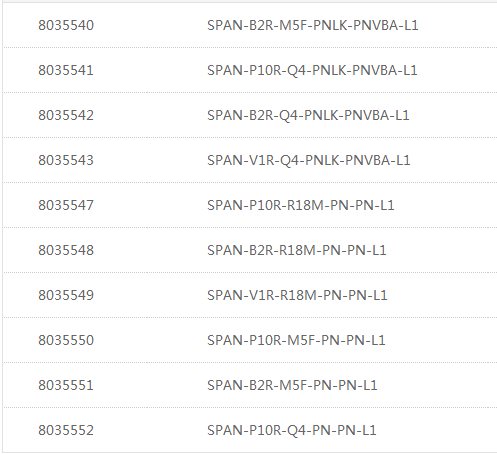This screenshot has width=497, height=454.
Task: Click SPAN-P10R-M5F-PN-PN-L1 entry
Action: point(296,340)
